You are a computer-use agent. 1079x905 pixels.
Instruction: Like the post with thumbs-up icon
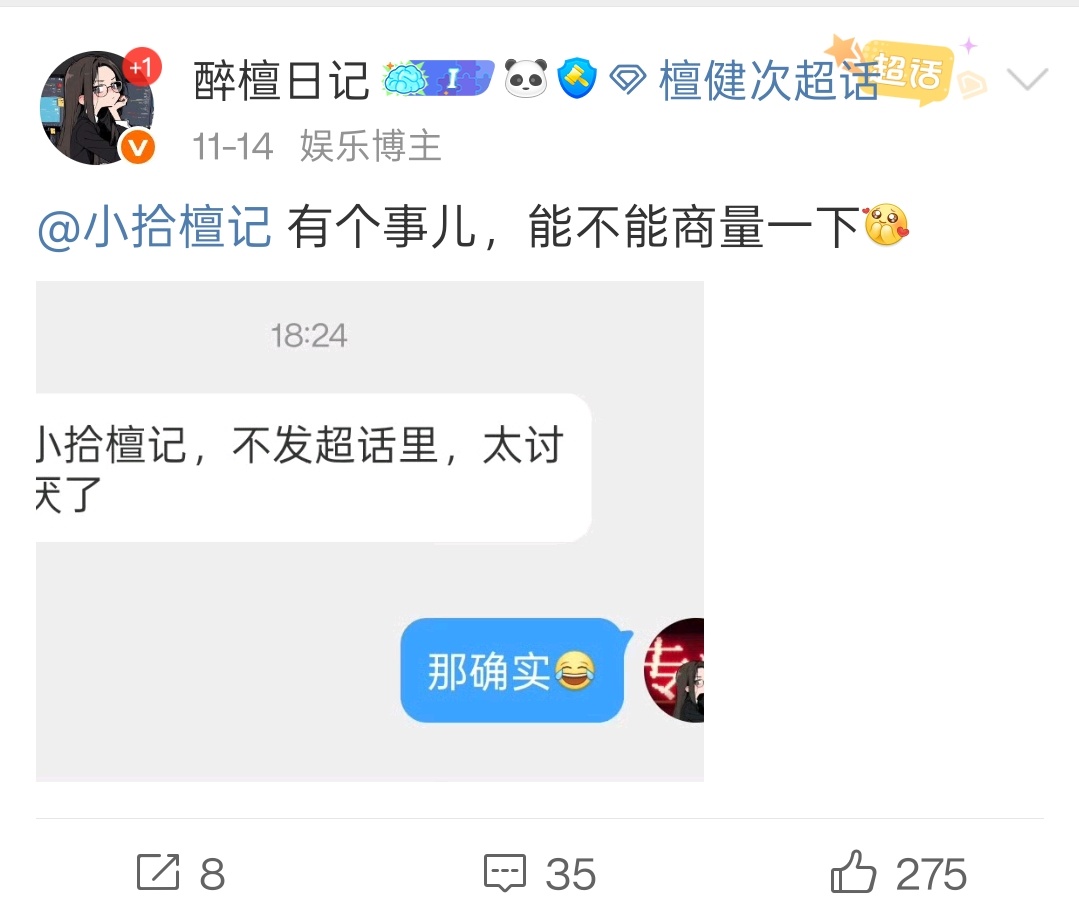click(x=853, y=871)
